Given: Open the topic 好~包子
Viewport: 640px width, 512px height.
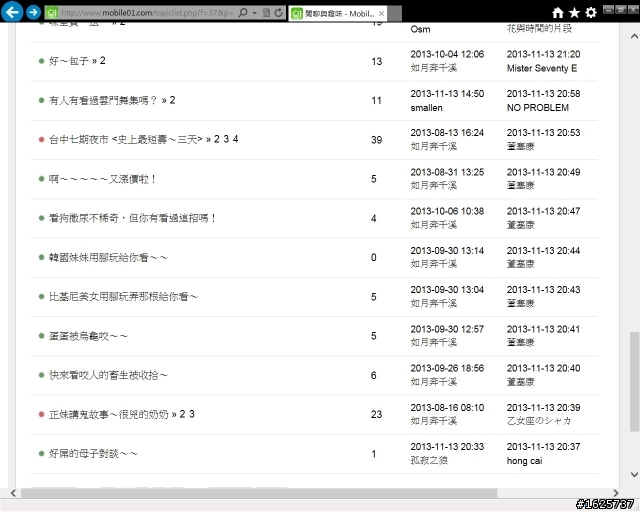Looking at the screenshot, I should click(x=69, y=61).
